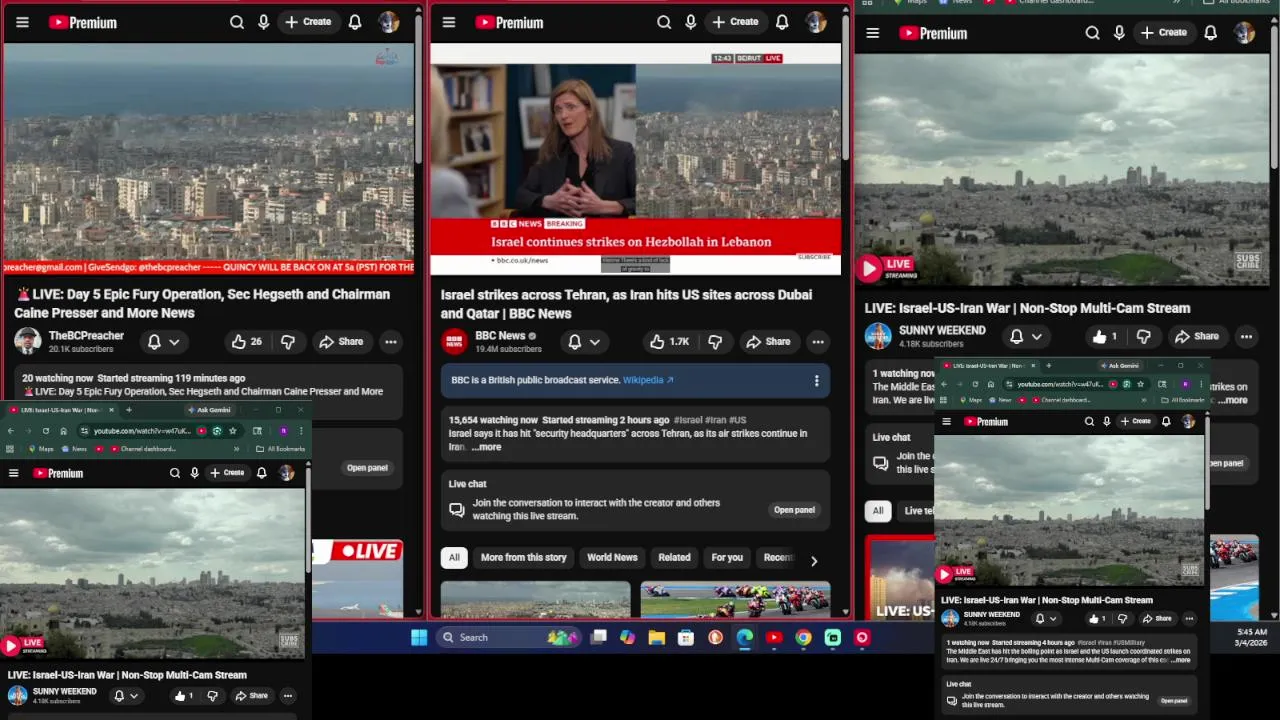Click search icon in BBC News window header
Screen dimensions: 1280x720
(664, 22)
